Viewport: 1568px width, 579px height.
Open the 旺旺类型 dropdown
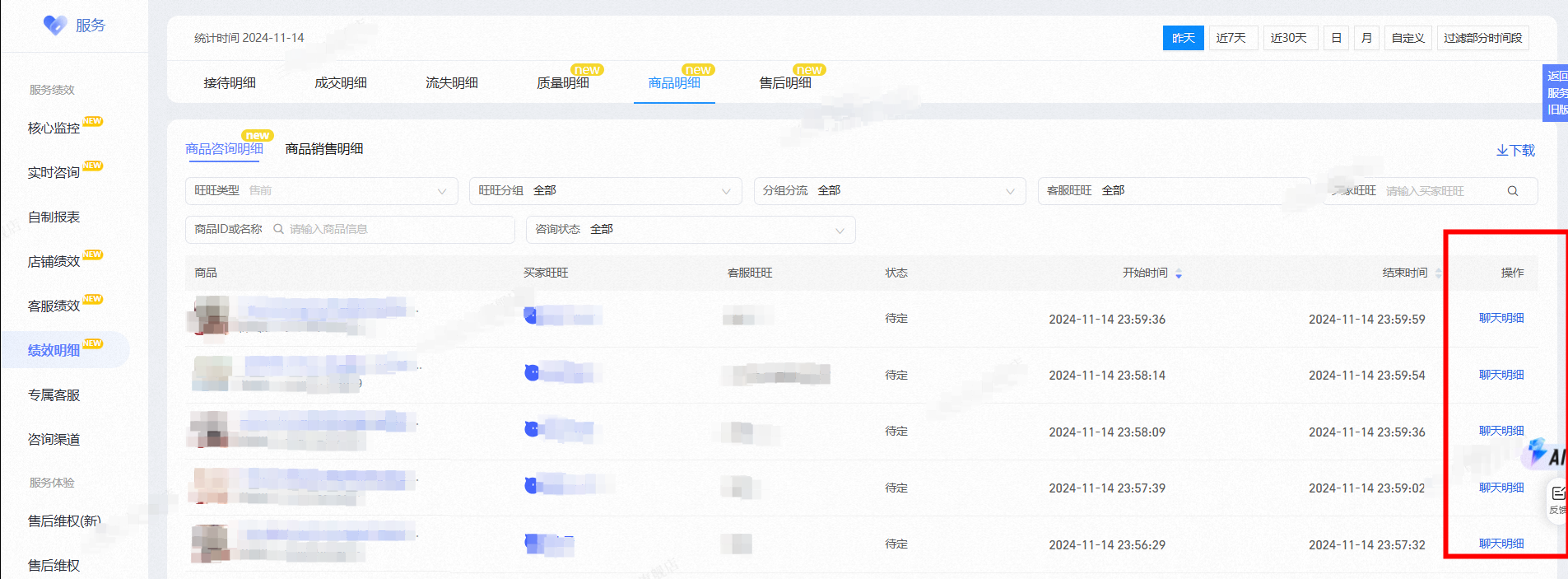322,191
